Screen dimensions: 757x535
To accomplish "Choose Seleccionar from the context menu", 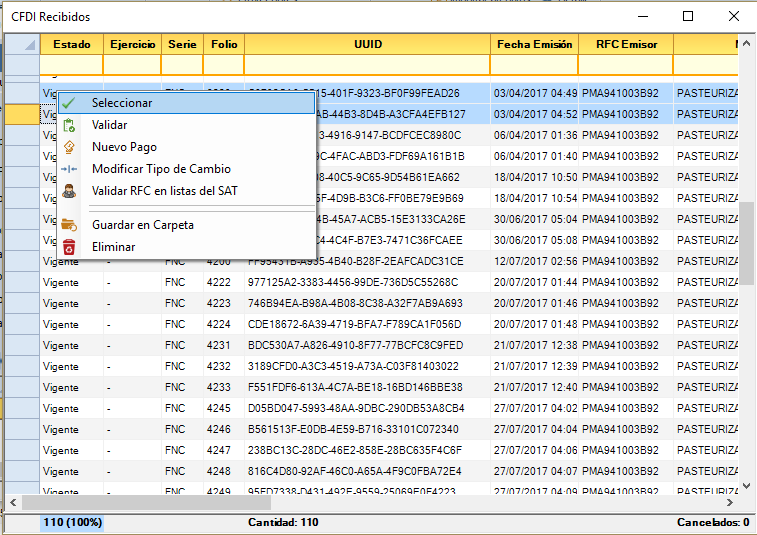I will point(122,103).
